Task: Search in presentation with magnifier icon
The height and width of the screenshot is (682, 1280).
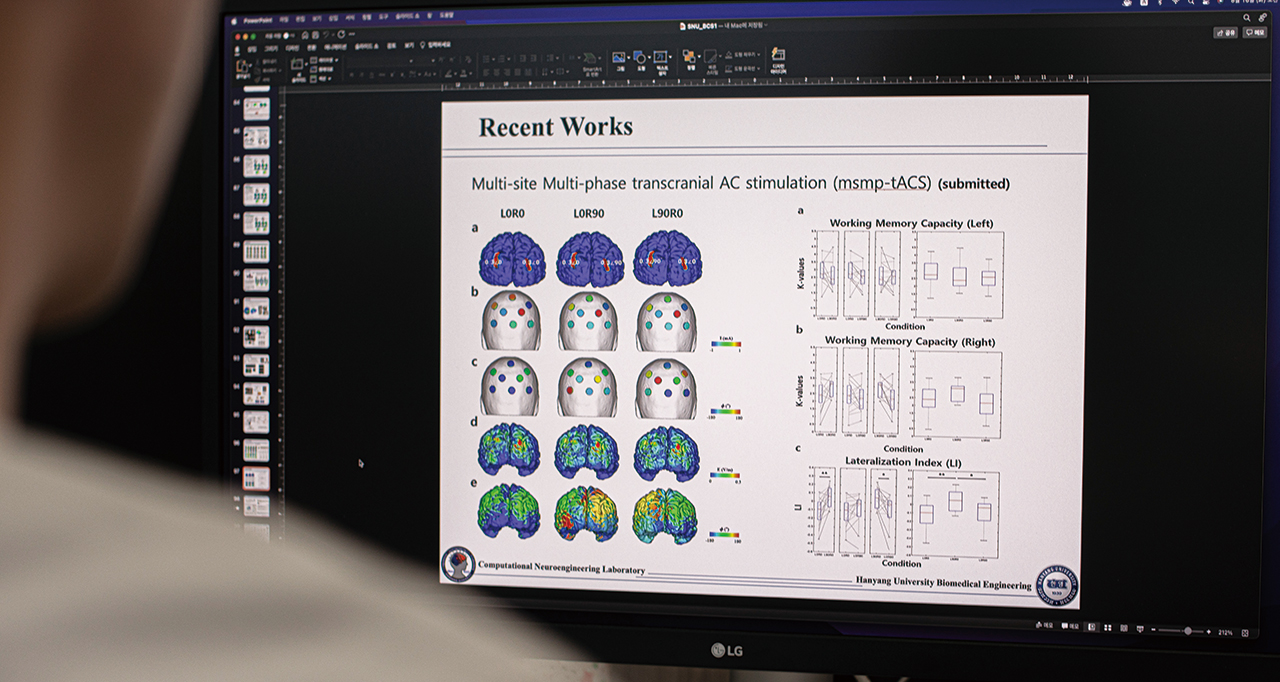Action: click(1247, 17)
